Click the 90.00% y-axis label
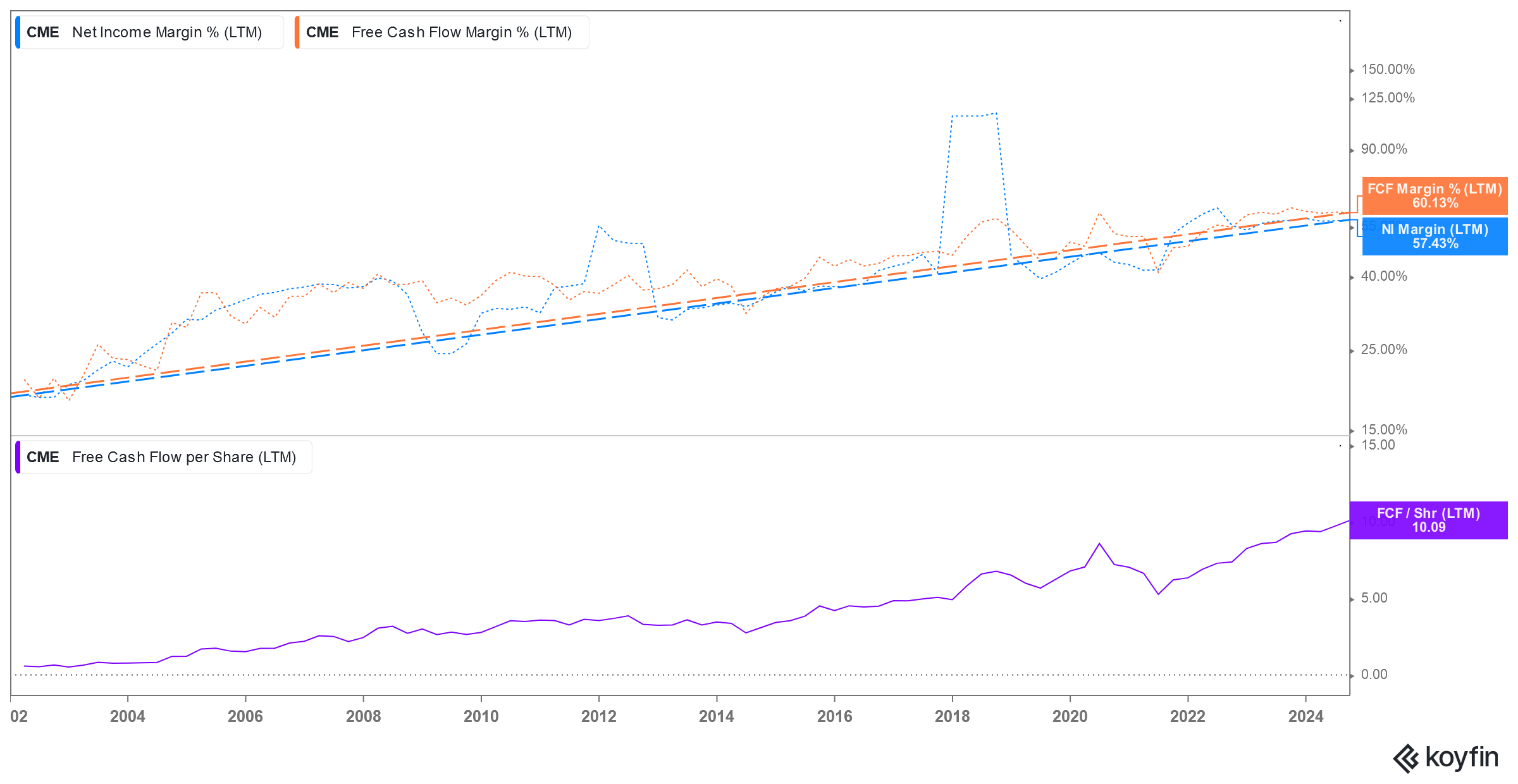This screenshot has height=784, width=1518. [1384, 149]
